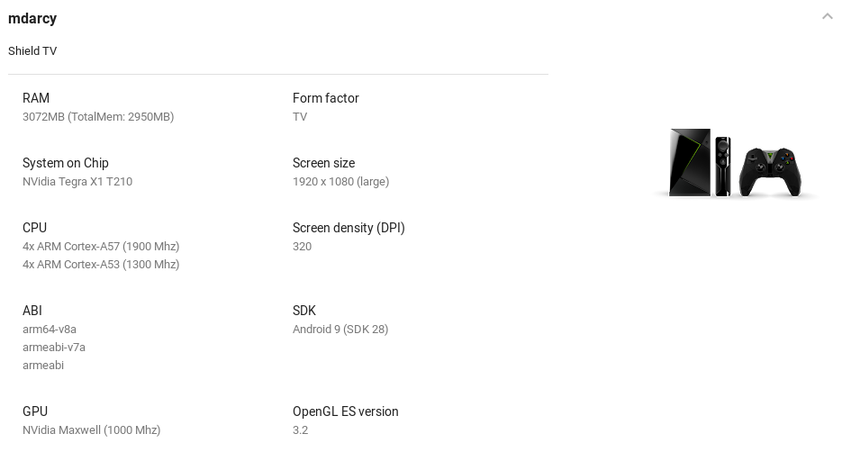Screen dimensions: 850x461
Task: Click the ARM Cortex-A53 CPU line
Action: pos(101,265)
